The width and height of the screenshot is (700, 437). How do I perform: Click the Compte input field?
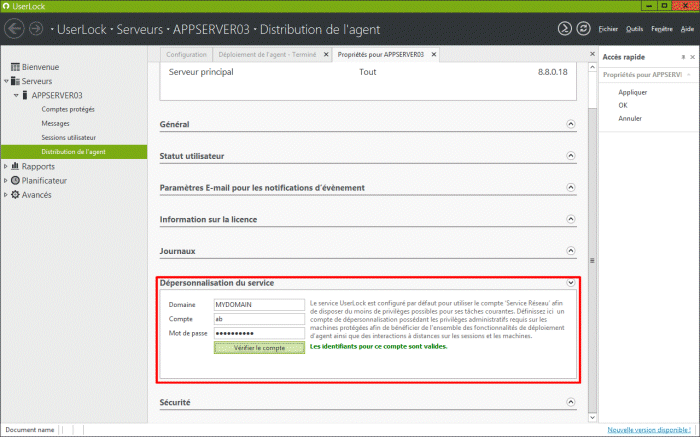point(259,319)
